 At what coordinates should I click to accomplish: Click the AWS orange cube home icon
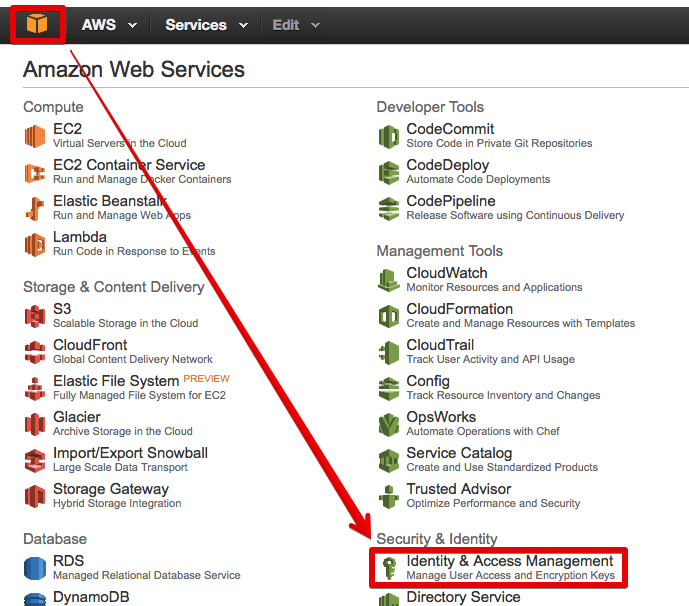point(37,24)
